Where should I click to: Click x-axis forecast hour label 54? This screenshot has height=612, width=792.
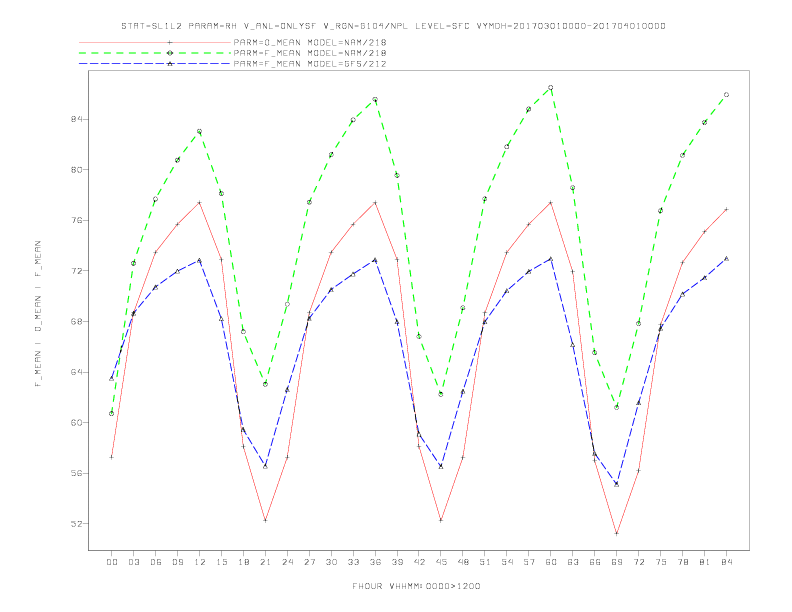click(x=507, y=562)
